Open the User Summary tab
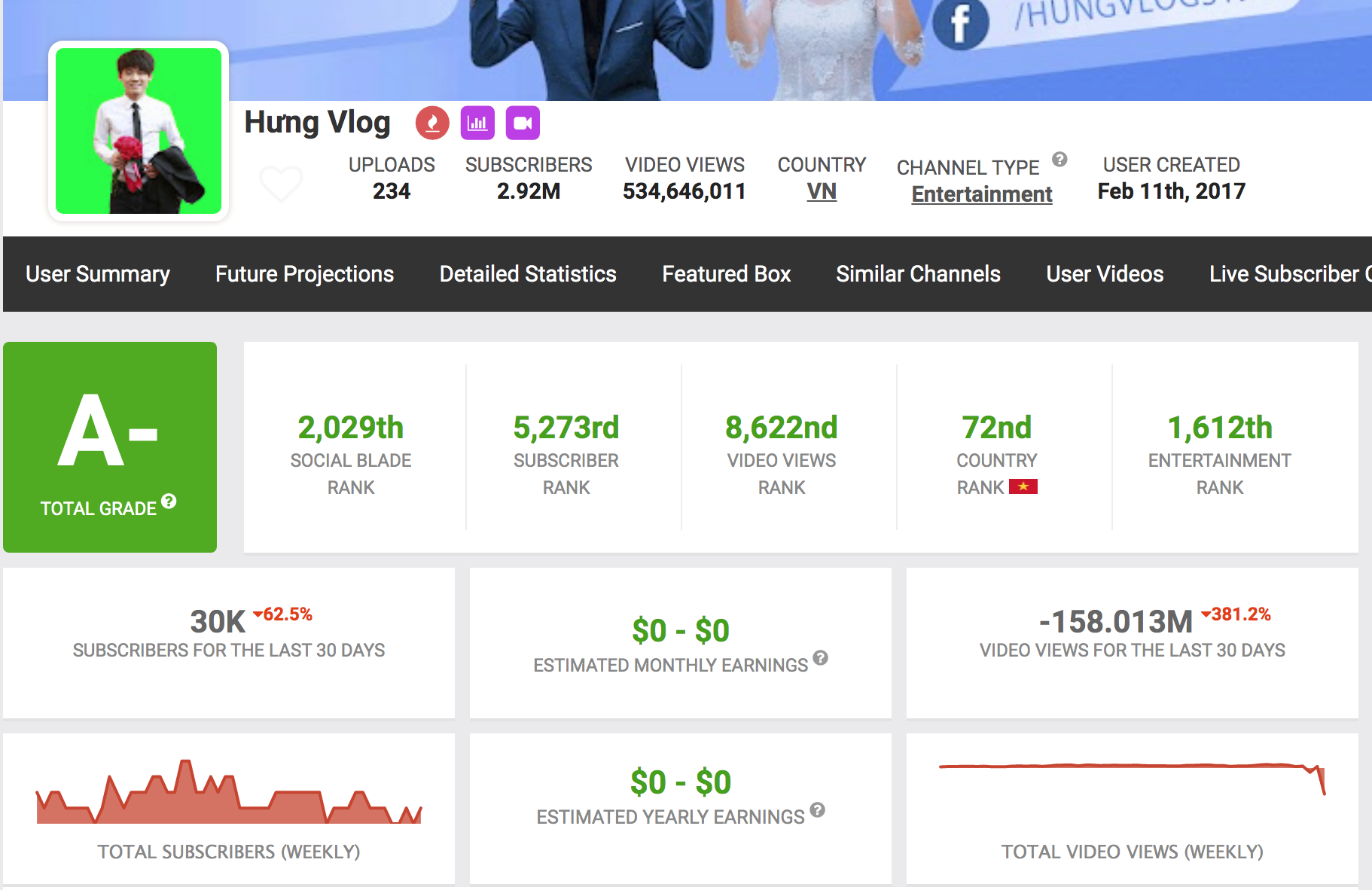 (98, 274)
